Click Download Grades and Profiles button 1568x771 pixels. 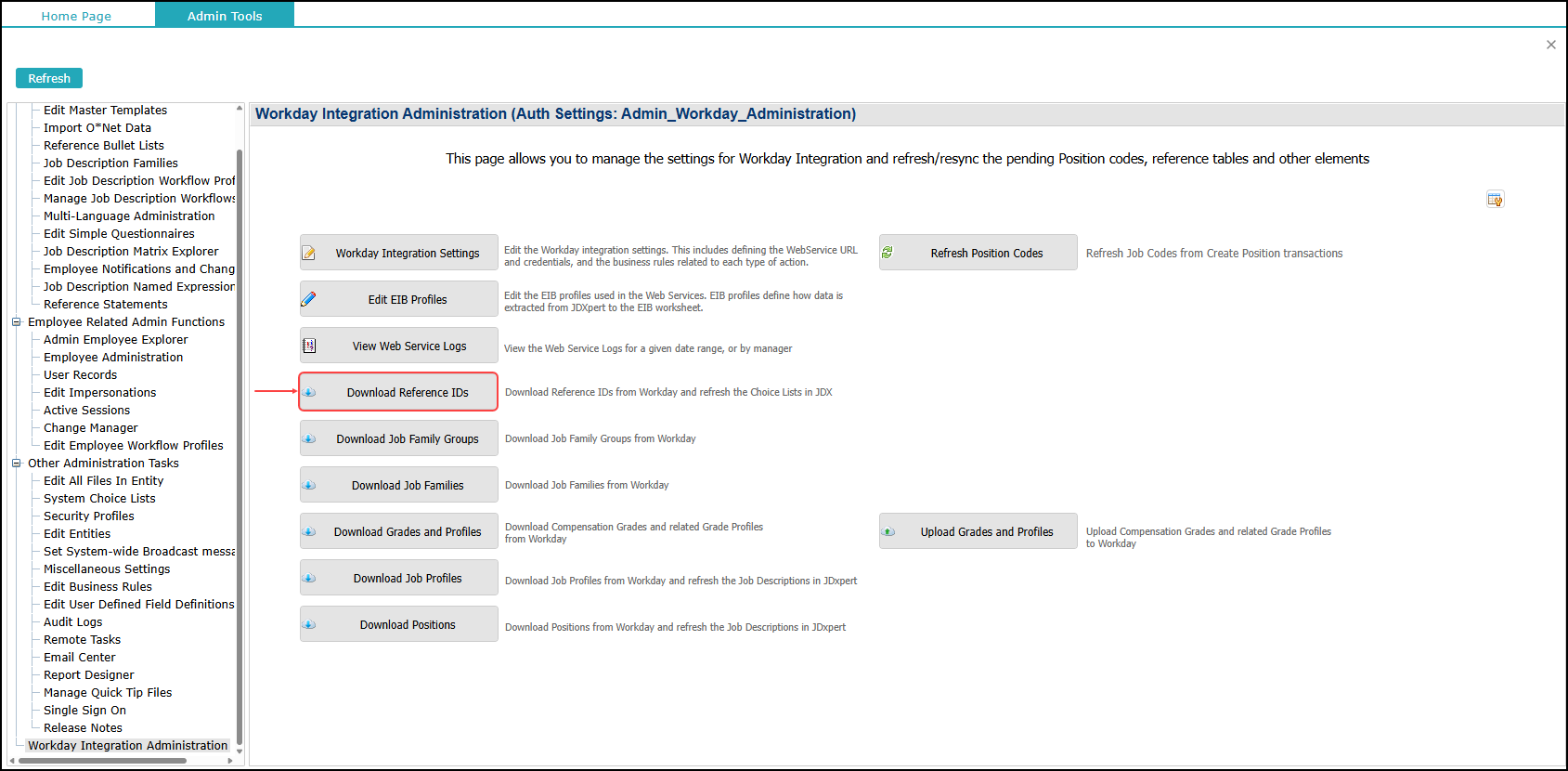coord(399,531)
